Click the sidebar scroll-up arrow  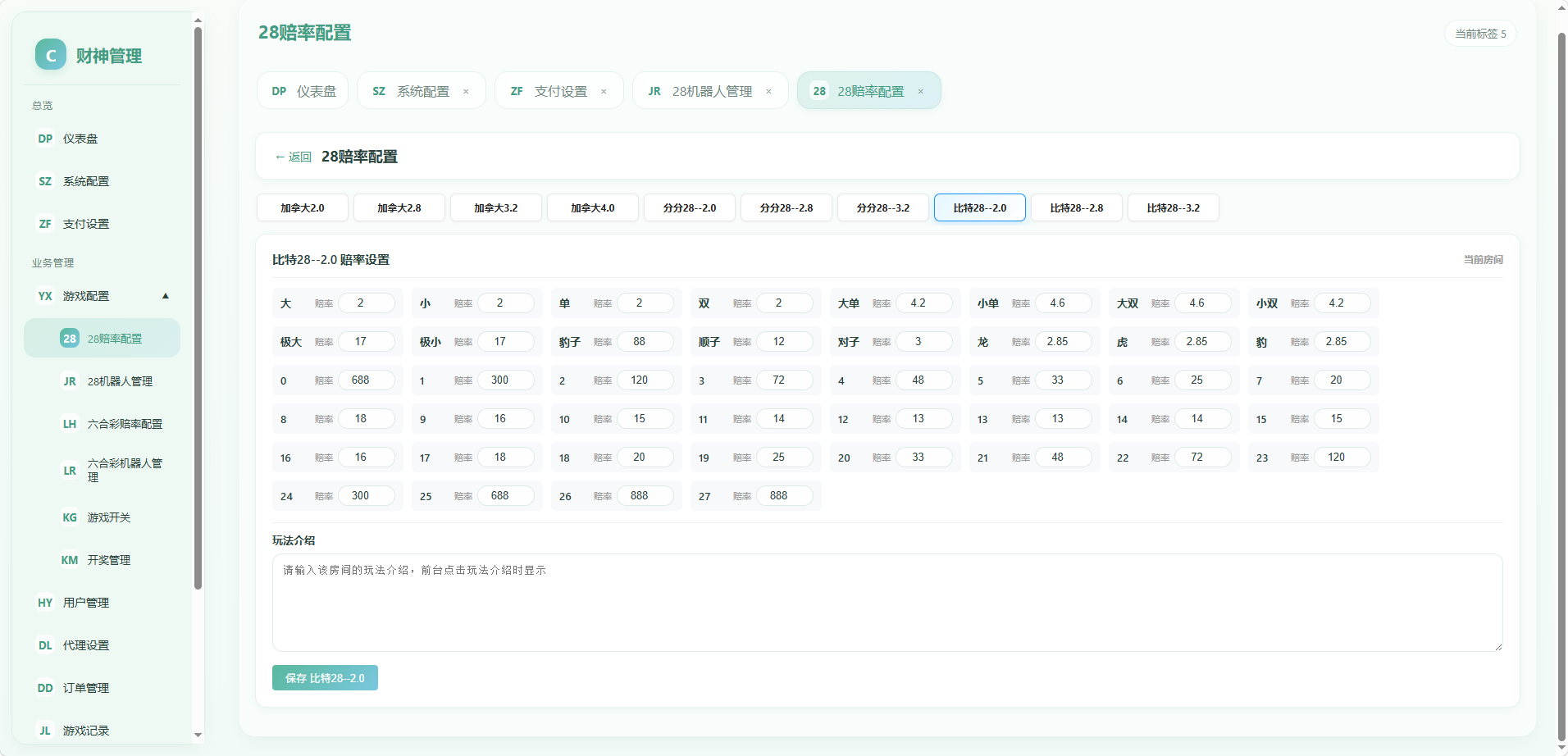[x=198, y=20]
